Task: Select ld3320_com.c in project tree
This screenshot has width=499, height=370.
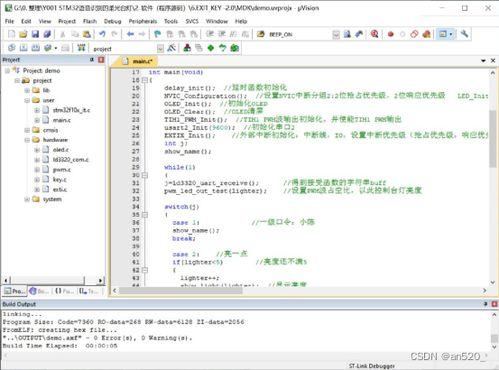Action: pos(71,160)
